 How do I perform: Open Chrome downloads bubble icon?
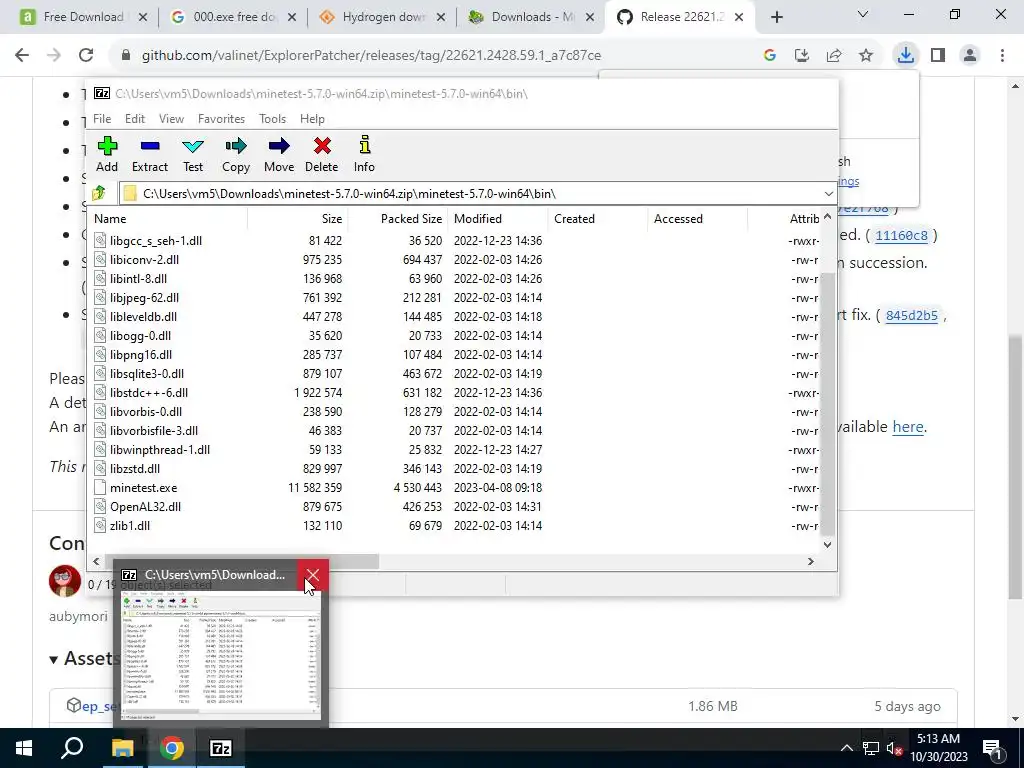[905, 56]
